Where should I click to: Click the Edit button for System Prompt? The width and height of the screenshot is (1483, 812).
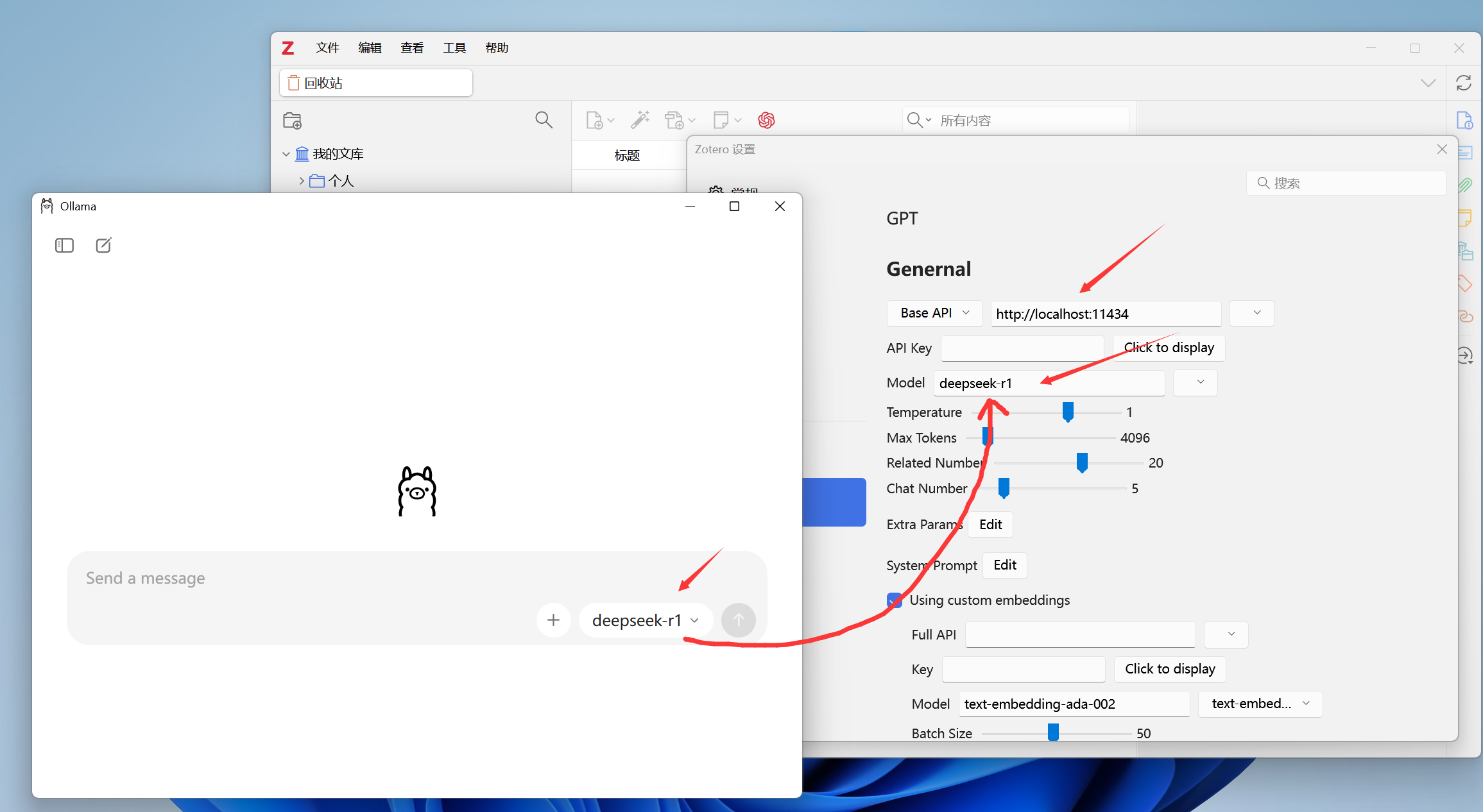pyautogui.click(x=1004, y=565)
